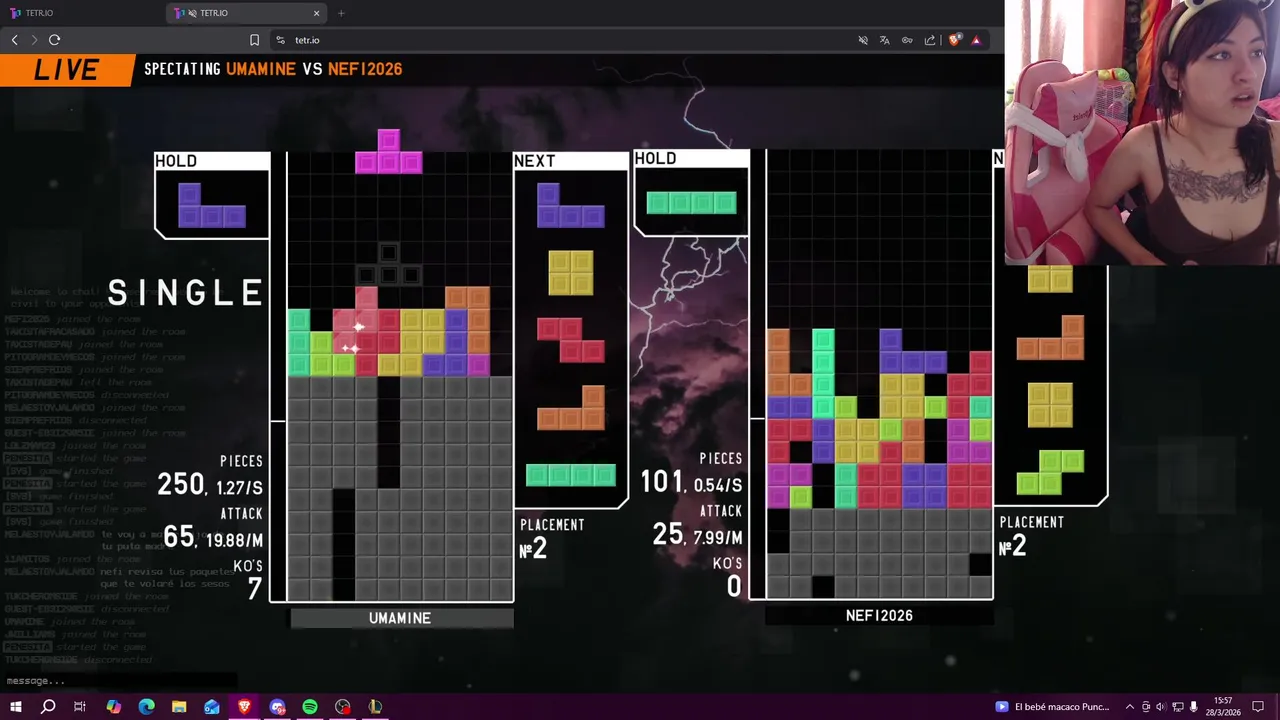Screen dimensions: 1280x720
Task: Go back with the browser back arrow
Action: pos(15,40)
